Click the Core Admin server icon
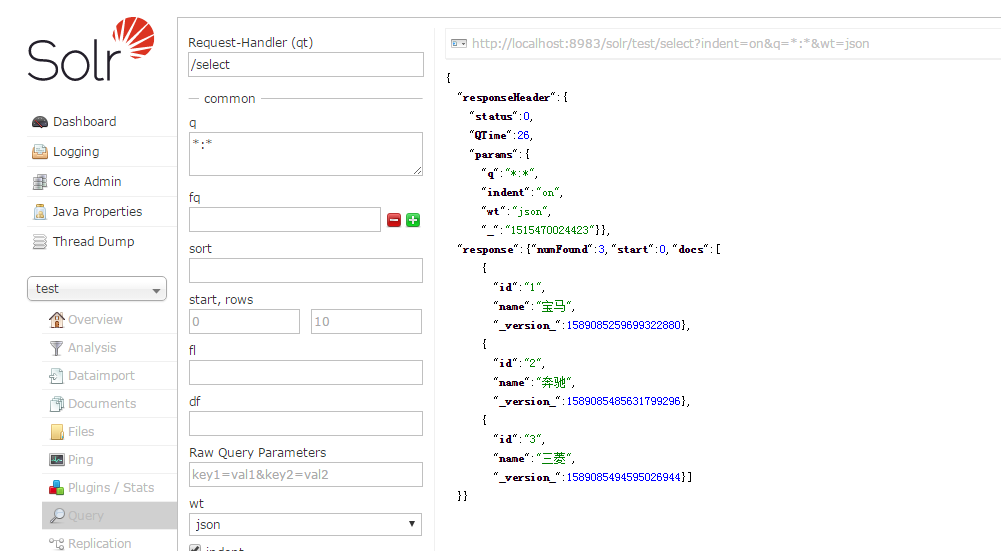 coord(40,182)
